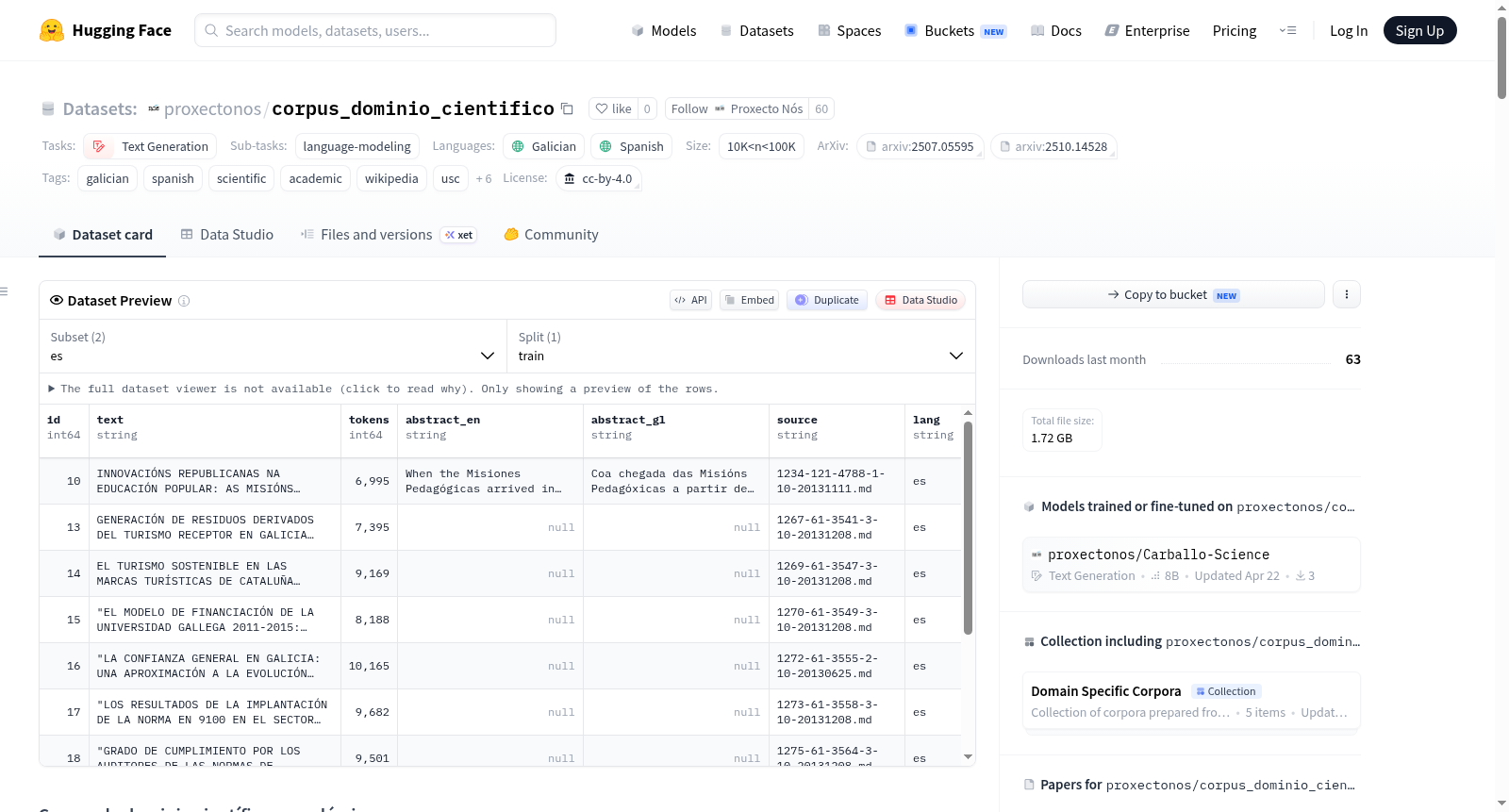Click the Embed button
1509x812 pixels.
click(749, 300)
